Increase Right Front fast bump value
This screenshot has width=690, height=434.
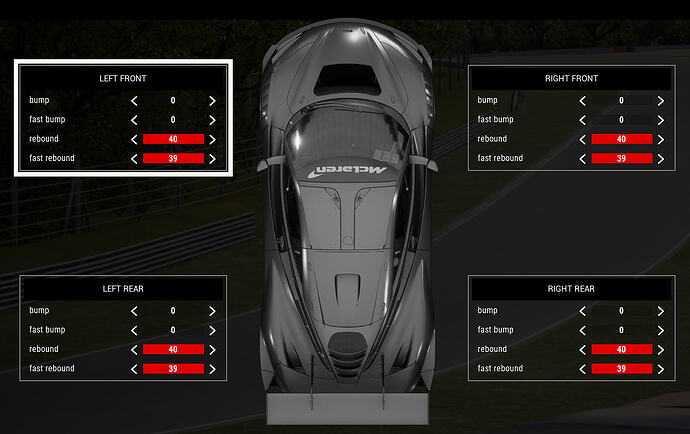(x=661, y=120)
